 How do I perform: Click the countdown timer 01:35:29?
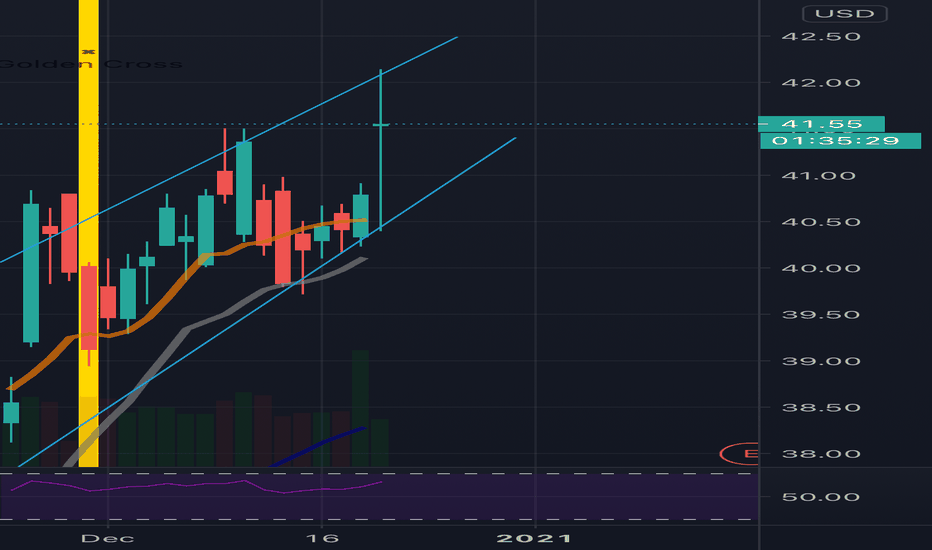tap(840, 141)
